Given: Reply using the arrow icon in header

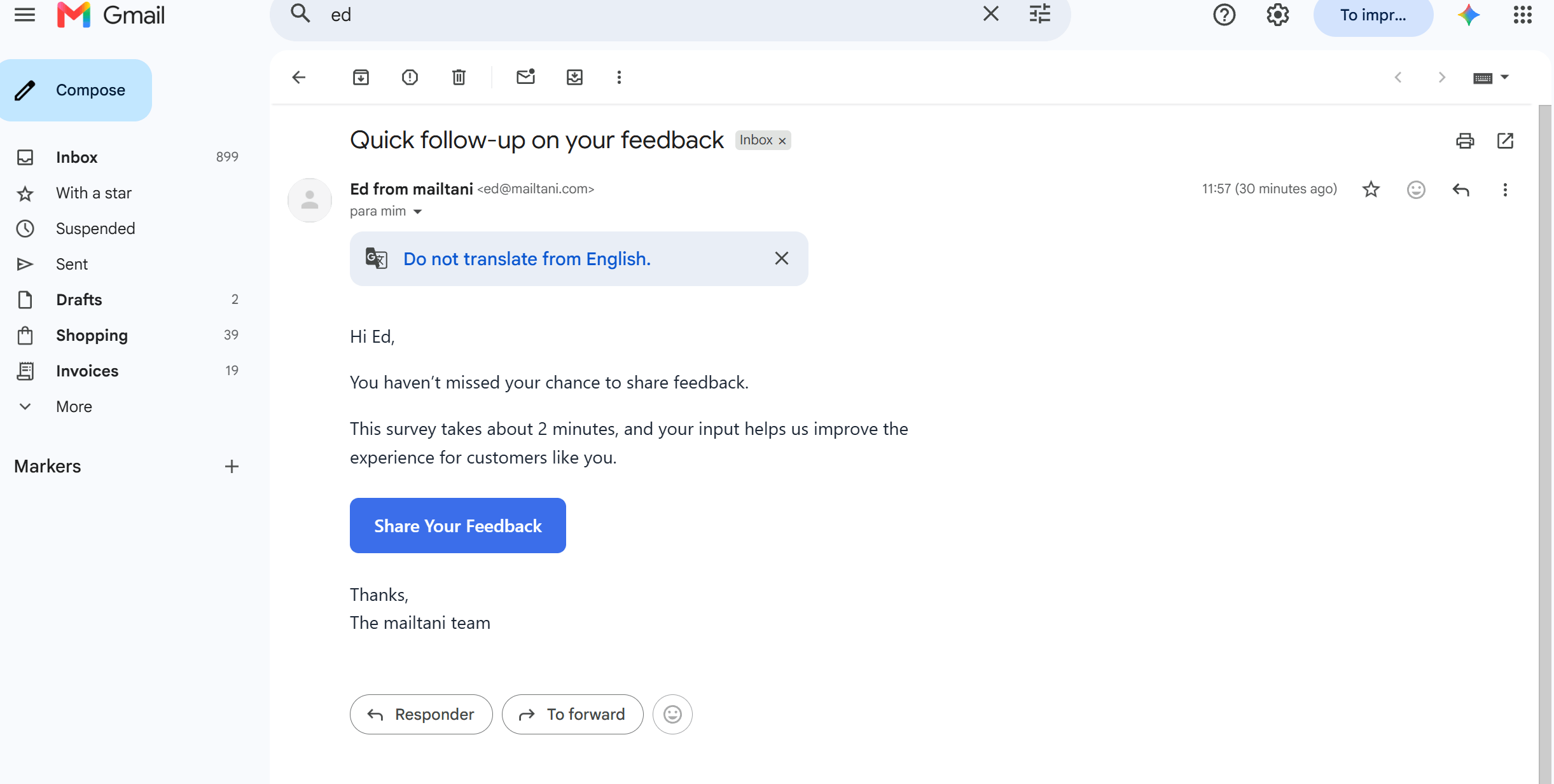Looking at the screenshot, I should pyautogui.click(x=1461, y=189).
